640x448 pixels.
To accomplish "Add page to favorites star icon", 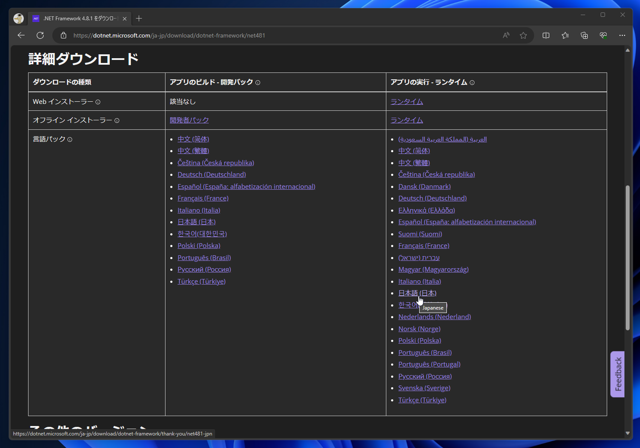I will (x=523, y=35).
